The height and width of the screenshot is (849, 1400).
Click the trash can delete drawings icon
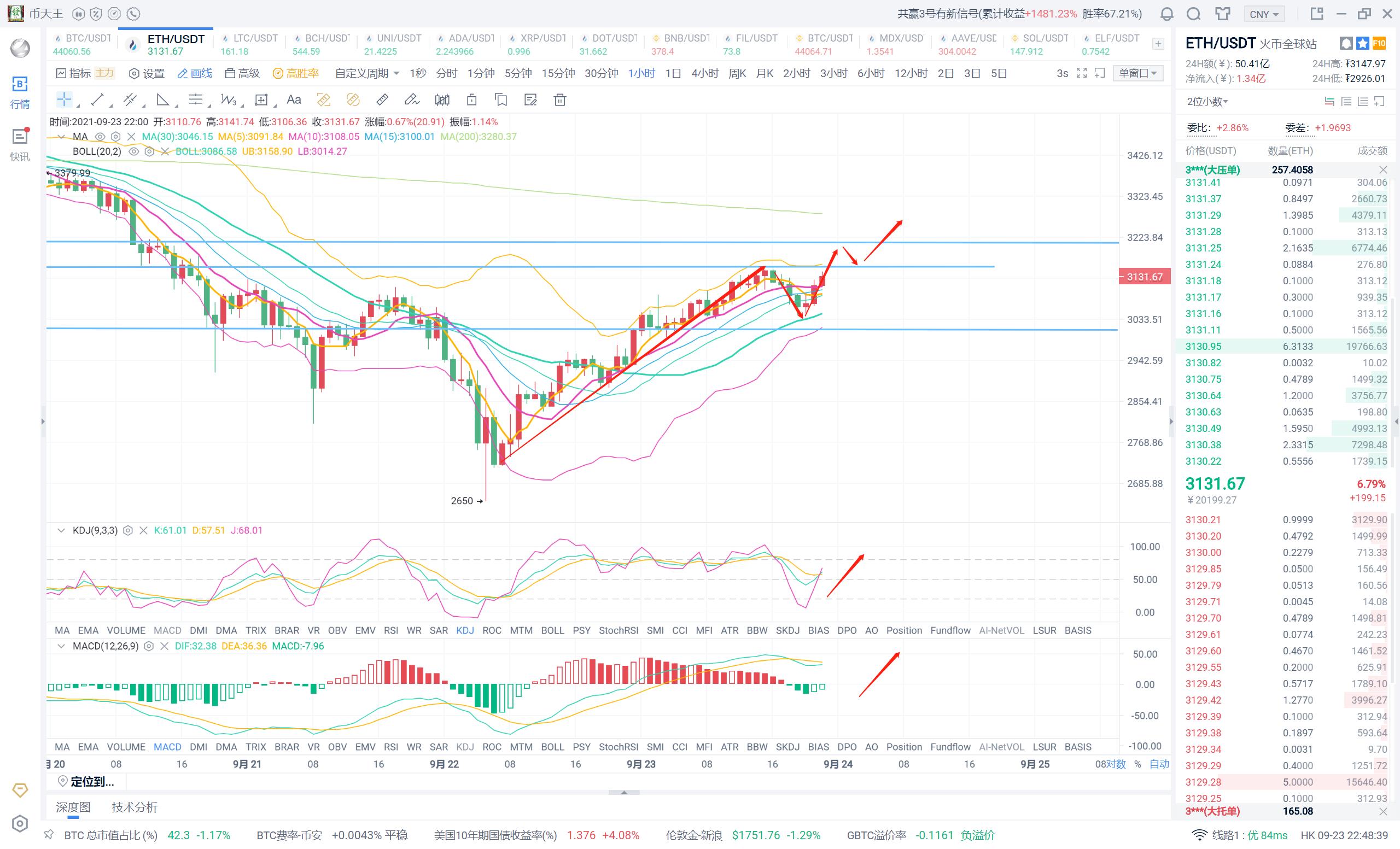pos(559,101)
